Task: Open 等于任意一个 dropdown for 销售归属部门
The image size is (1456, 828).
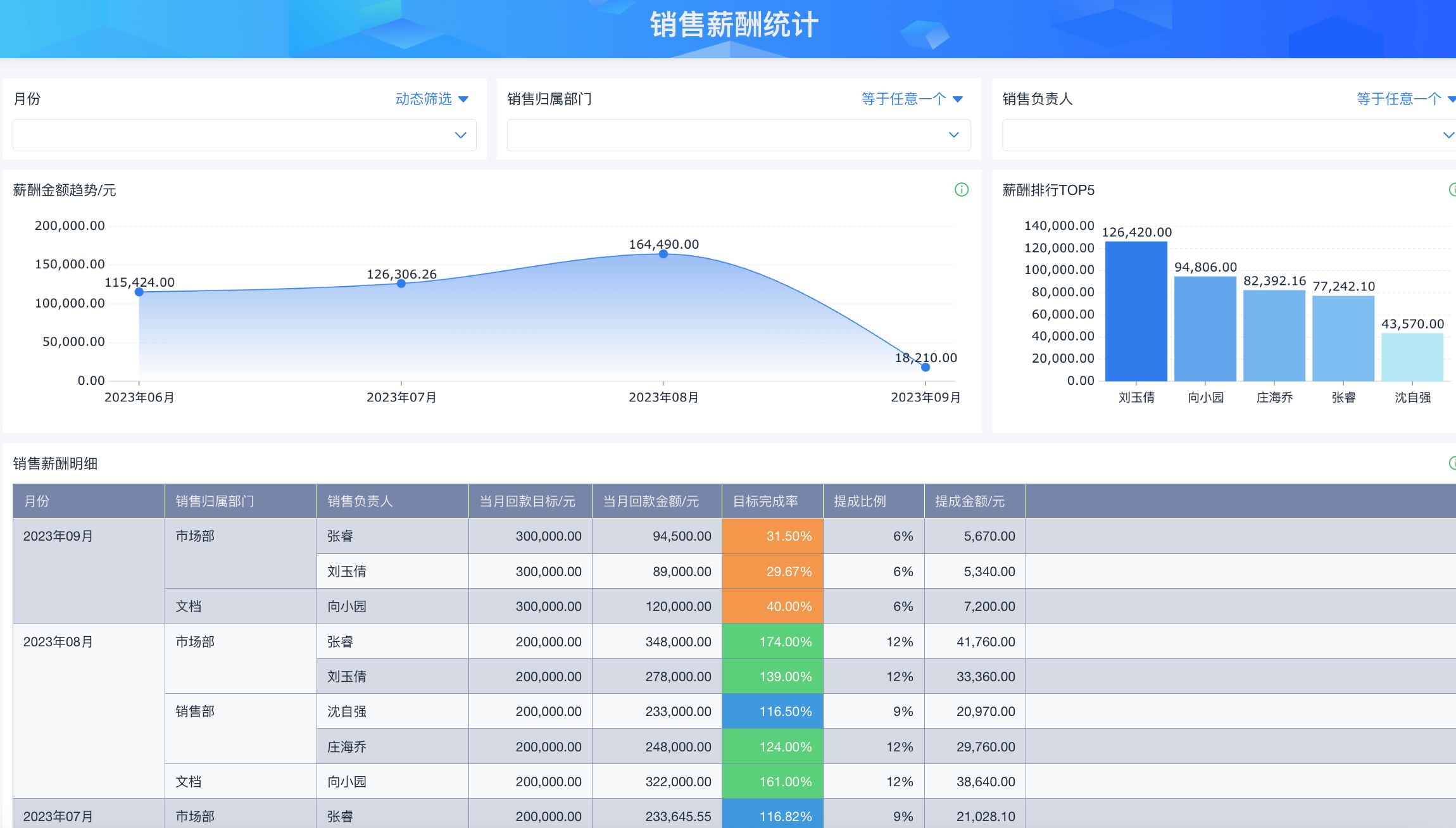Action: tap(912, 99)
